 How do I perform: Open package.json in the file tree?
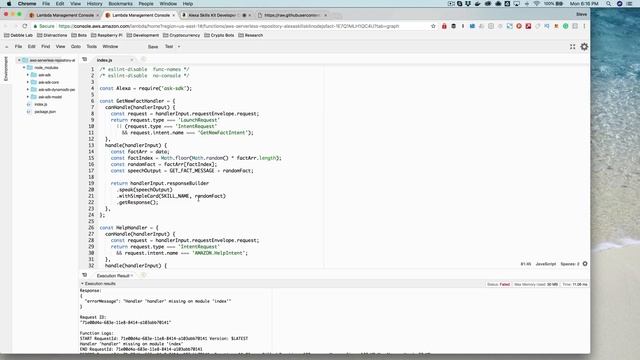(x=45, y=112)
